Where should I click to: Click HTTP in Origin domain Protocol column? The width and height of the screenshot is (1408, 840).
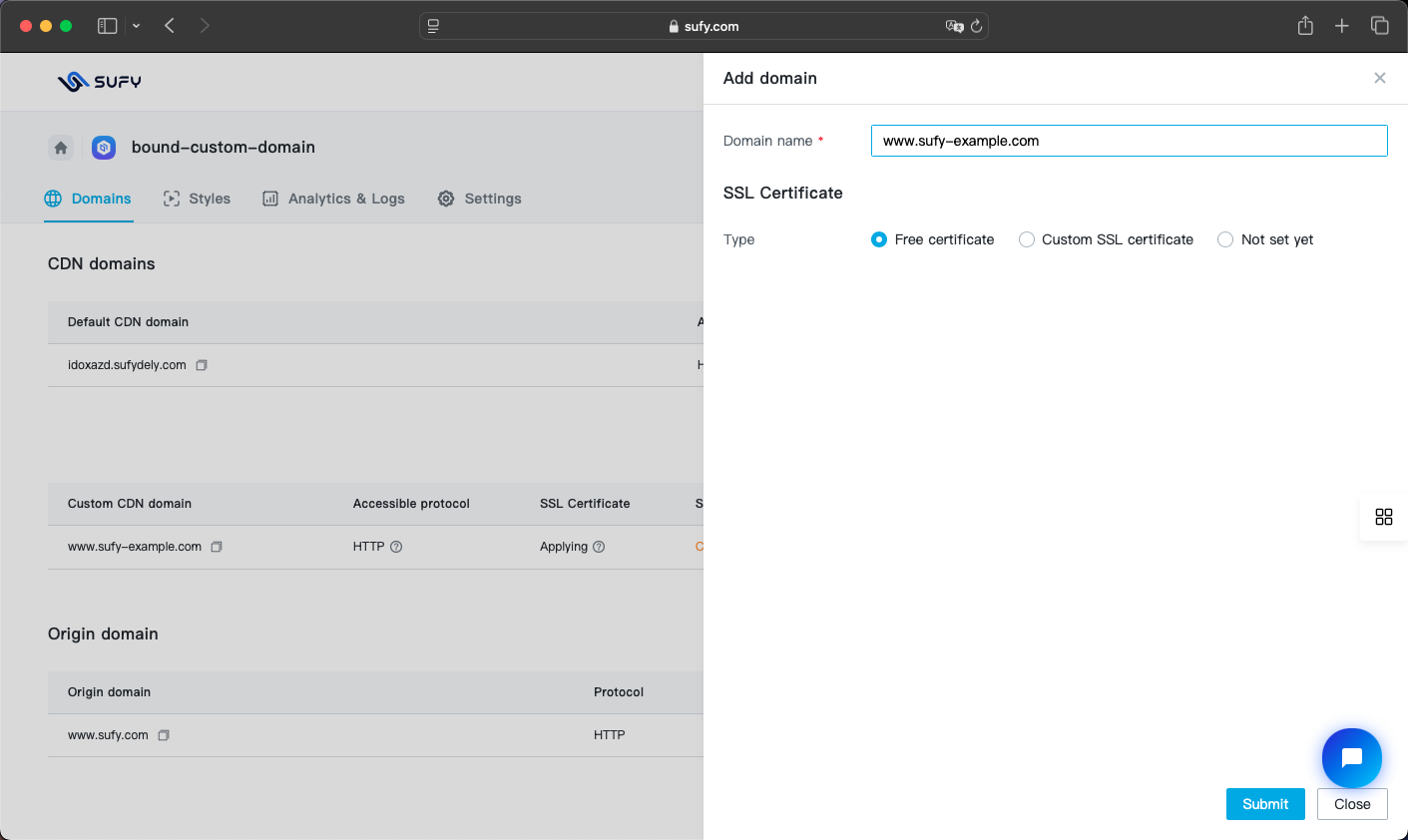click(x=610, y=735)
